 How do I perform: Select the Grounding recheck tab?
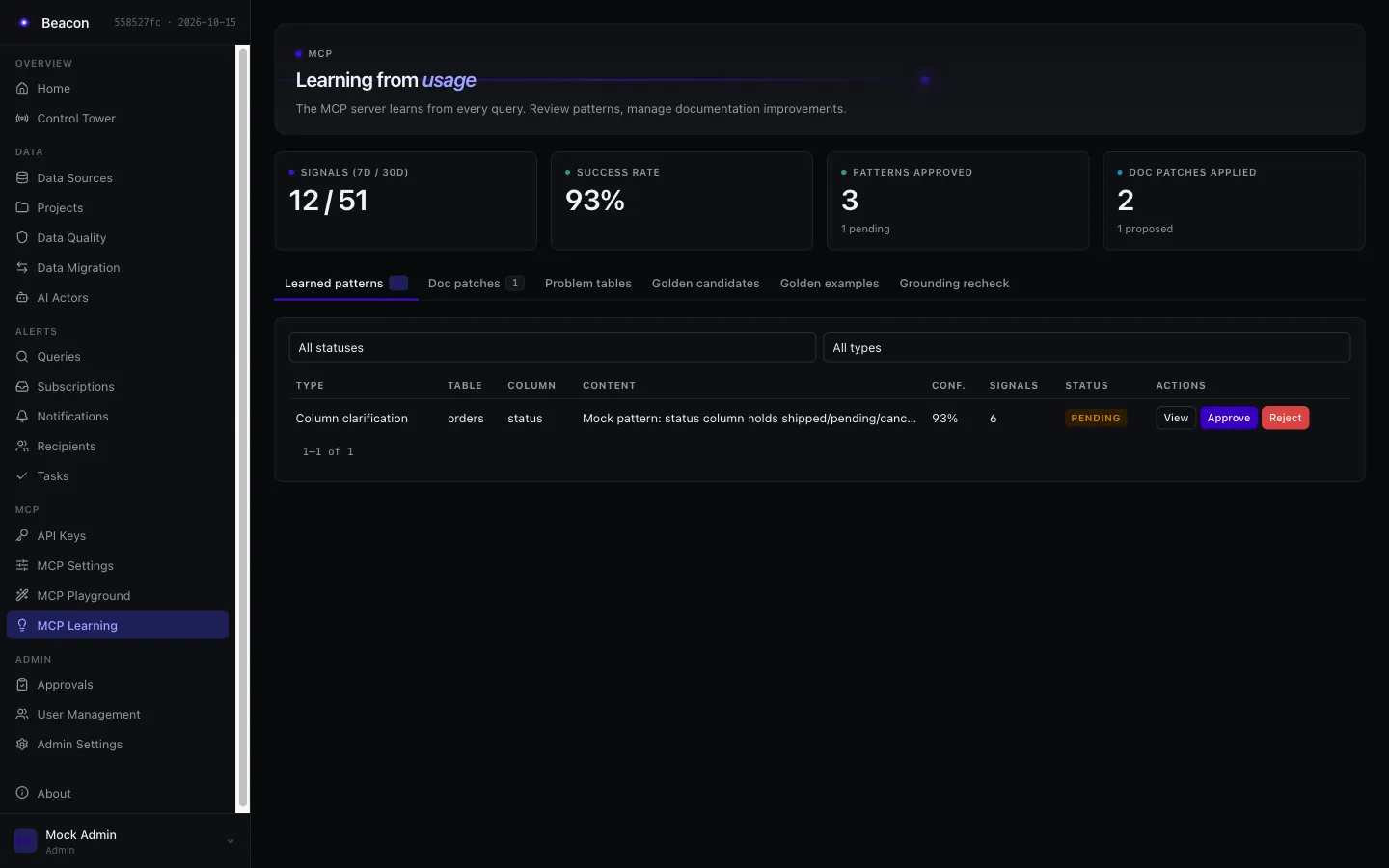[x=954, y=283]
